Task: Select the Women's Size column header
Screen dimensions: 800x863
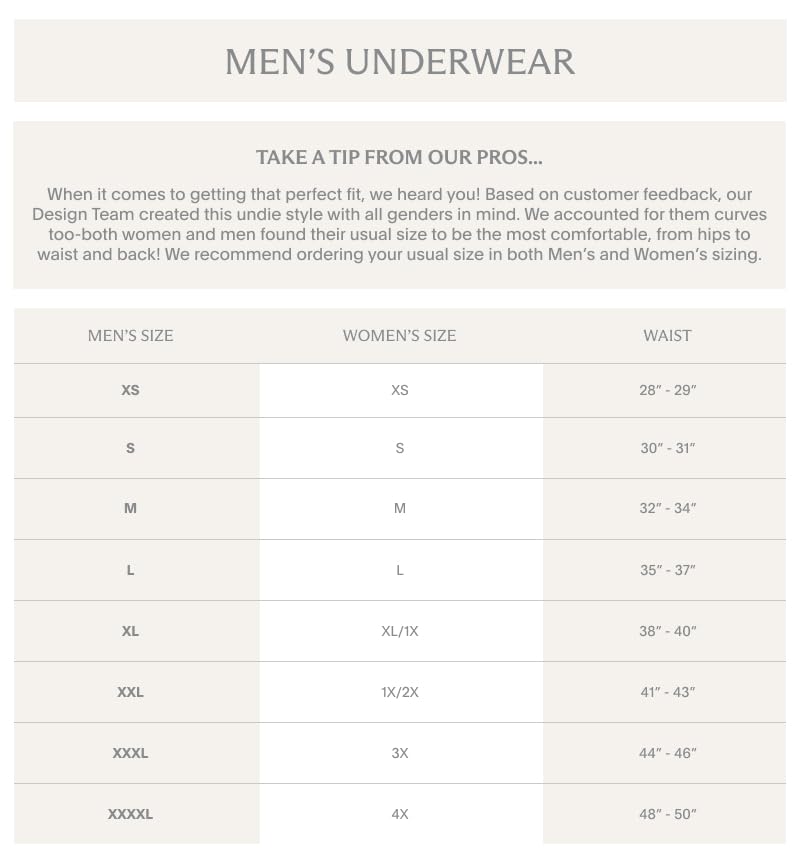Action: click(x=400, y=336)
